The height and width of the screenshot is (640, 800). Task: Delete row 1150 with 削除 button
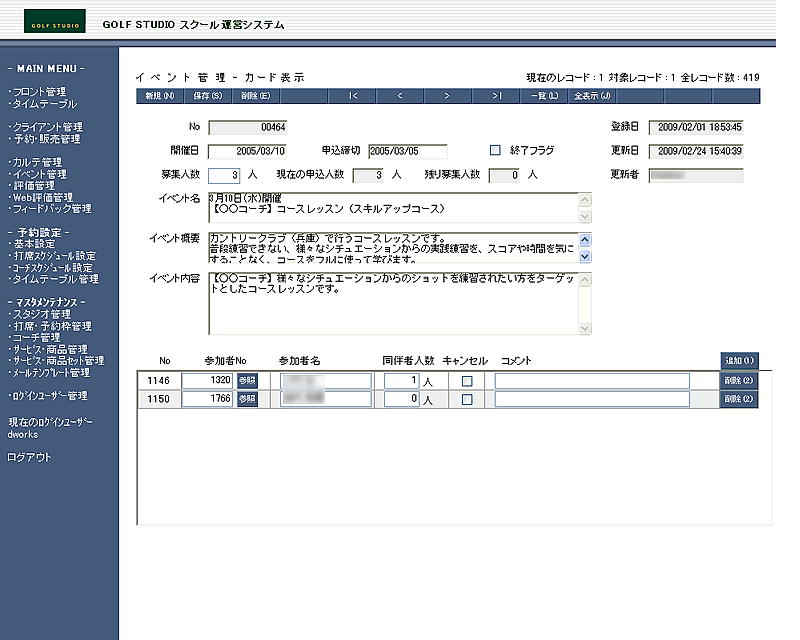pos(739,399)
